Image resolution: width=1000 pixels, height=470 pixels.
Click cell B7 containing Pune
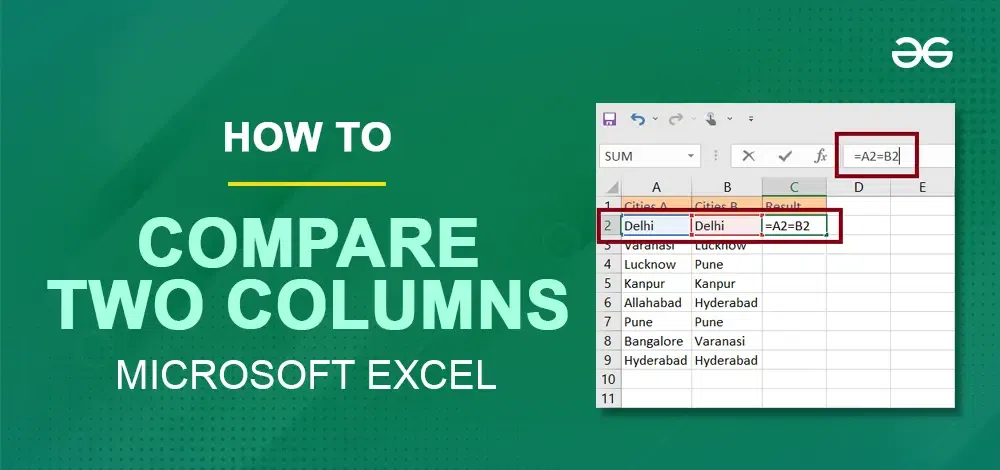(727, 321)
